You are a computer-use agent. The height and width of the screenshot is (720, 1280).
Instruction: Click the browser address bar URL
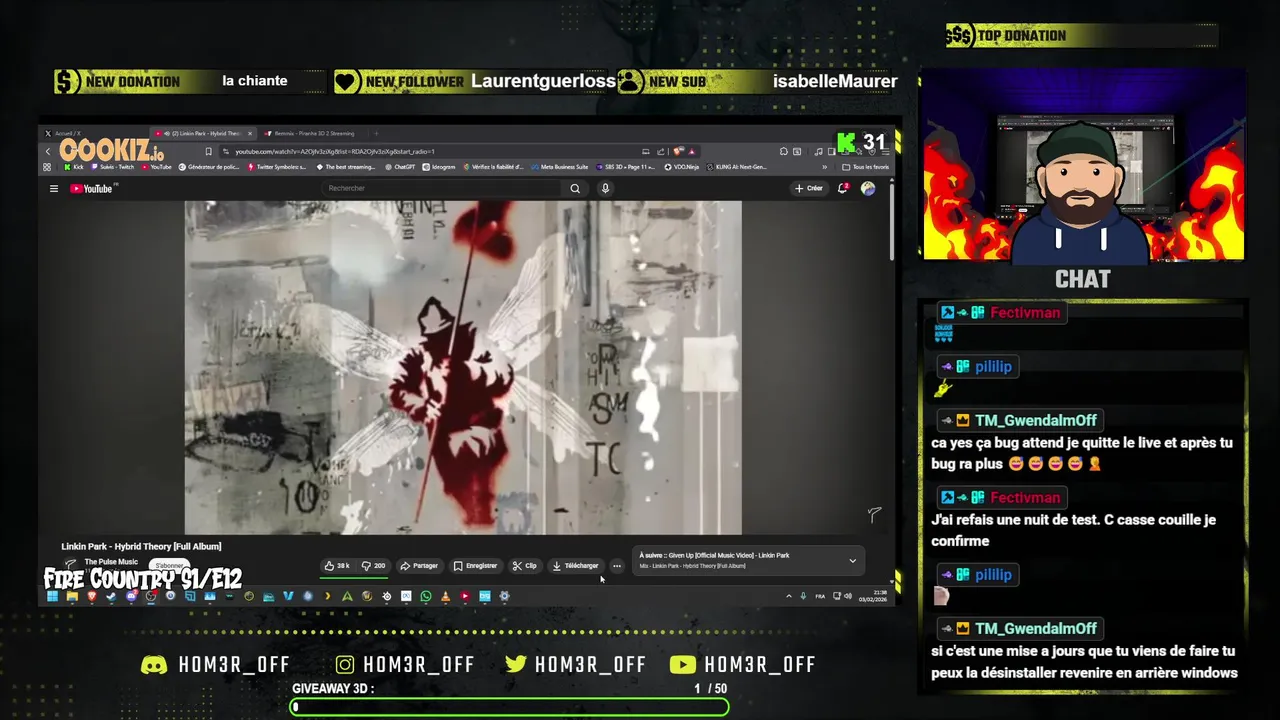(x=335, y=152)
